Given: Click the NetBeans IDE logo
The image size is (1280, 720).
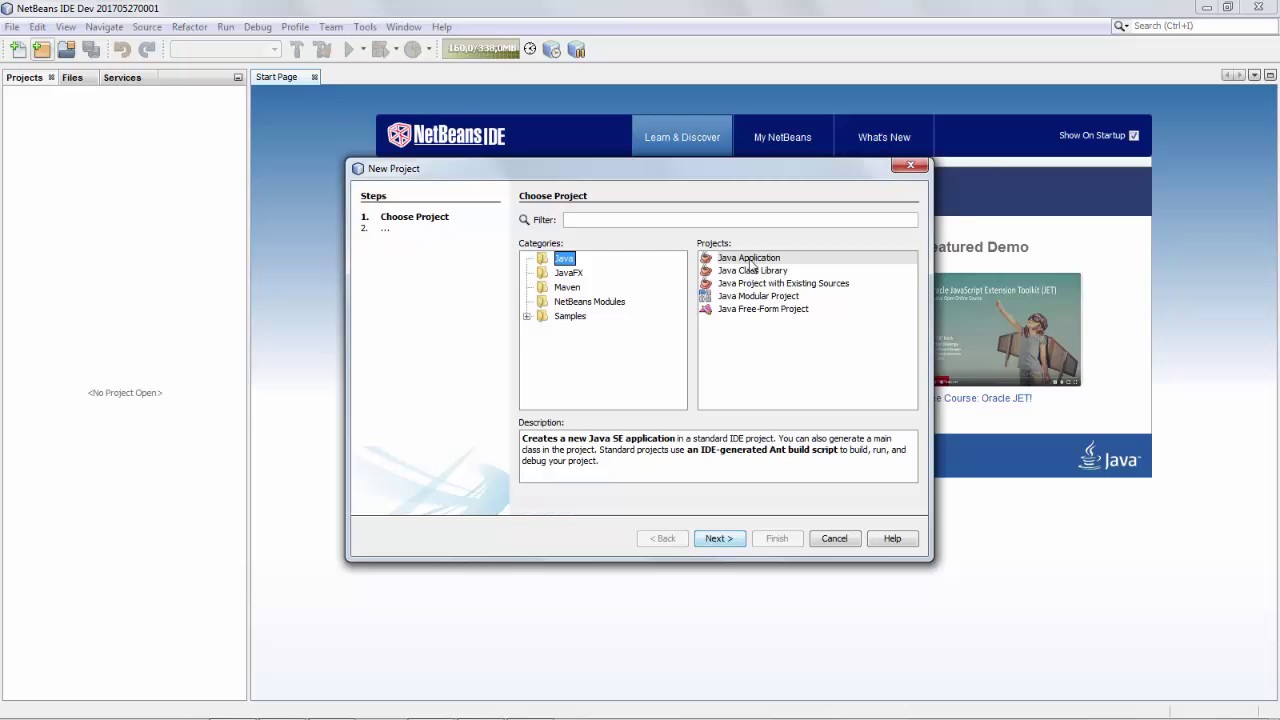Looking at the screenshot, I should [446, 135].
